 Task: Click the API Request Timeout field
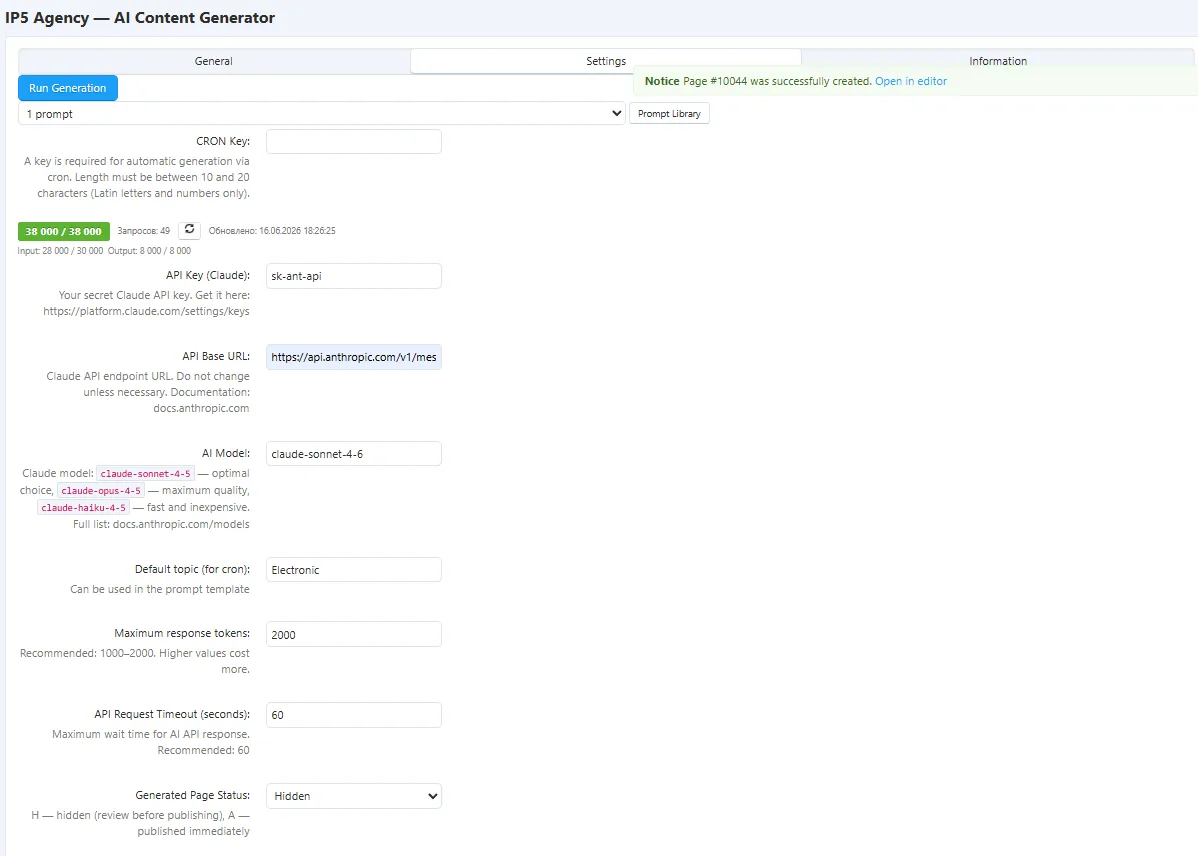click(354, 715)
